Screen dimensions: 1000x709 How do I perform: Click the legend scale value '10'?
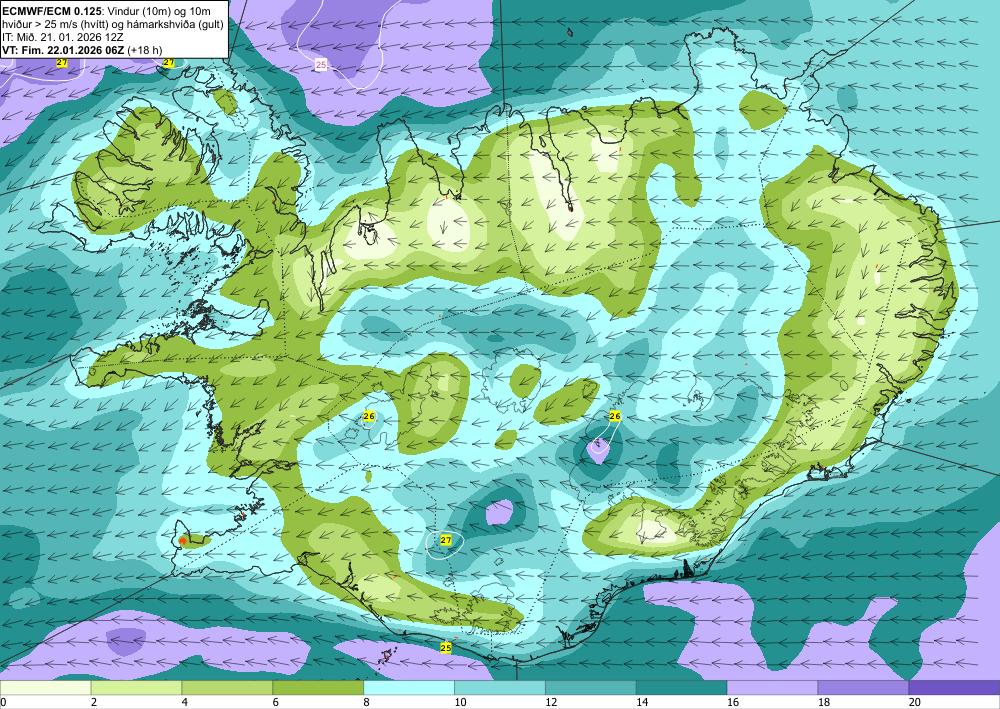click(460, 703)
